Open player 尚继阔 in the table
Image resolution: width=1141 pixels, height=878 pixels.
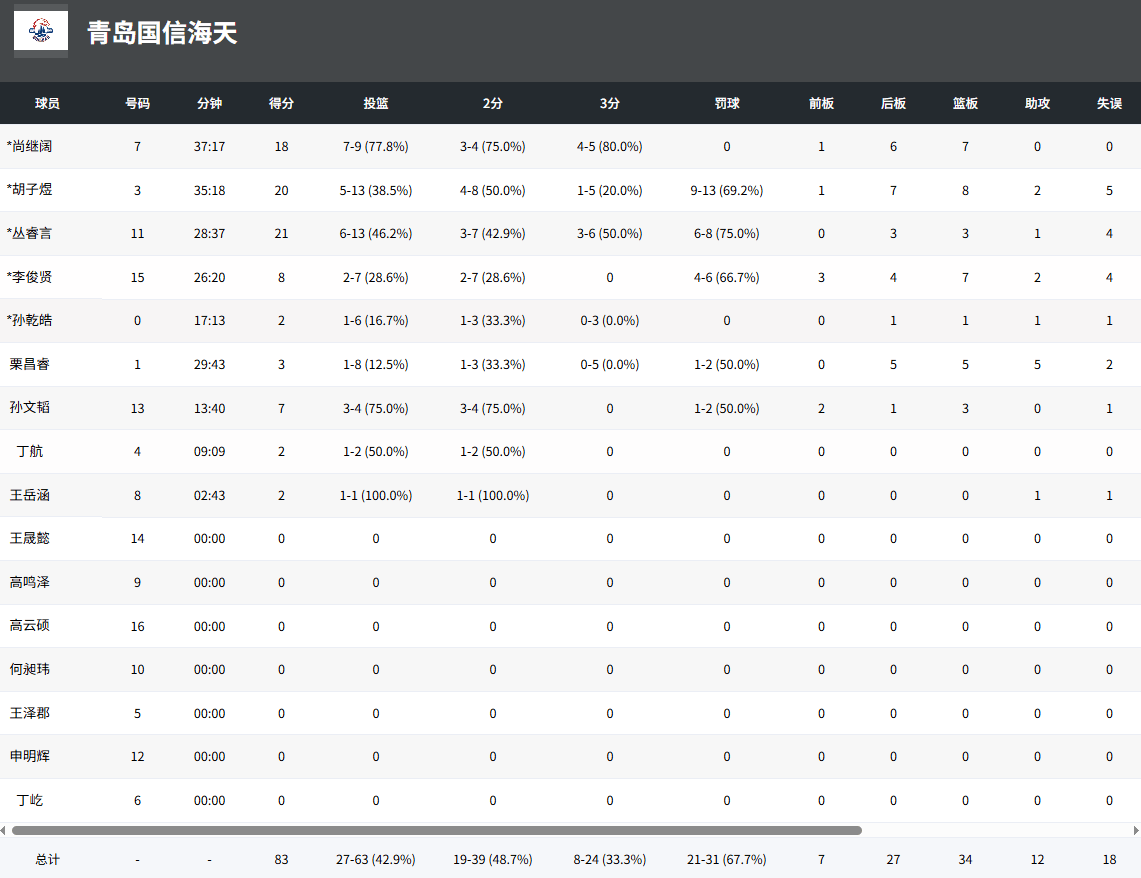tap(30, 146)
